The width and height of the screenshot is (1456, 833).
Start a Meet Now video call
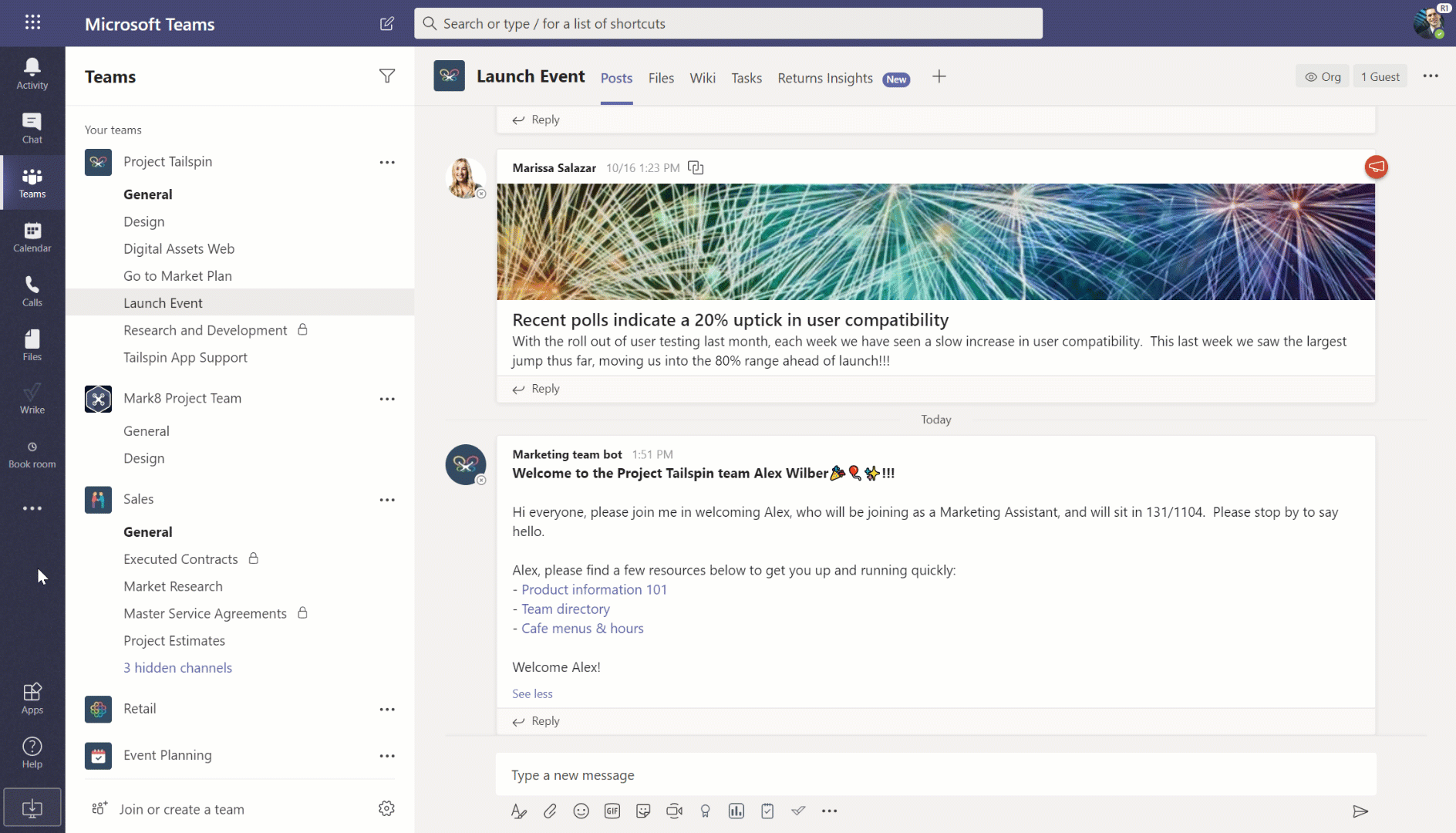coord(674,811)
